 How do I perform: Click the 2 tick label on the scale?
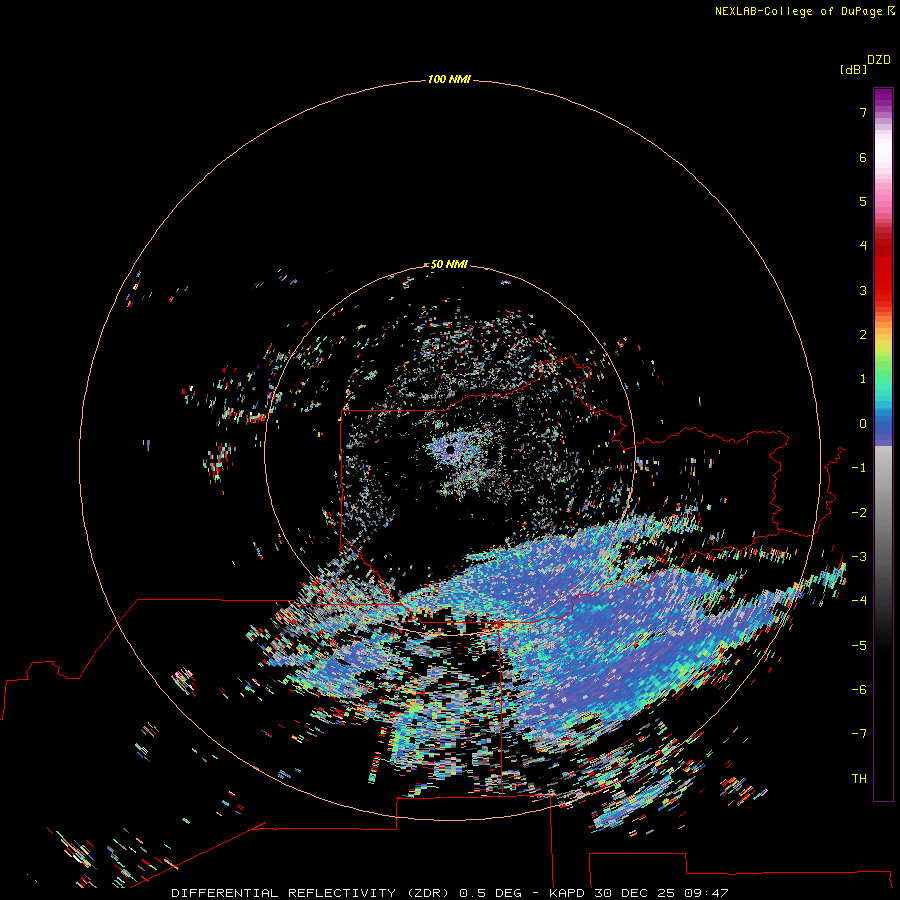(x=863, y=335)
